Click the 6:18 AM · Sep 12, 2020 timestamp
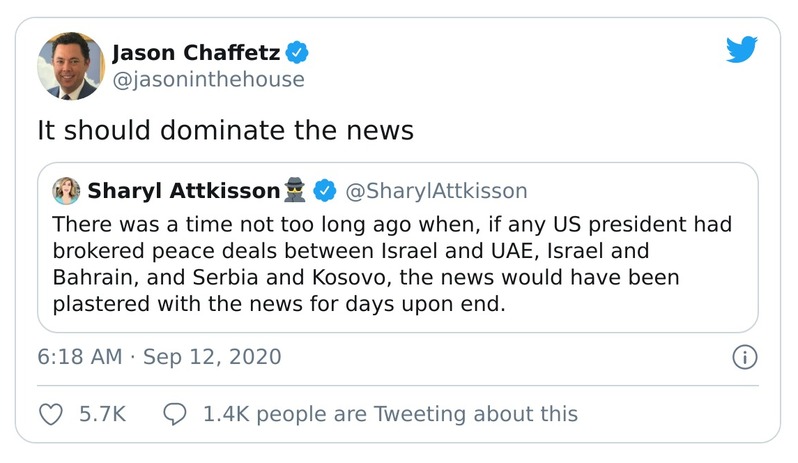 159,357
